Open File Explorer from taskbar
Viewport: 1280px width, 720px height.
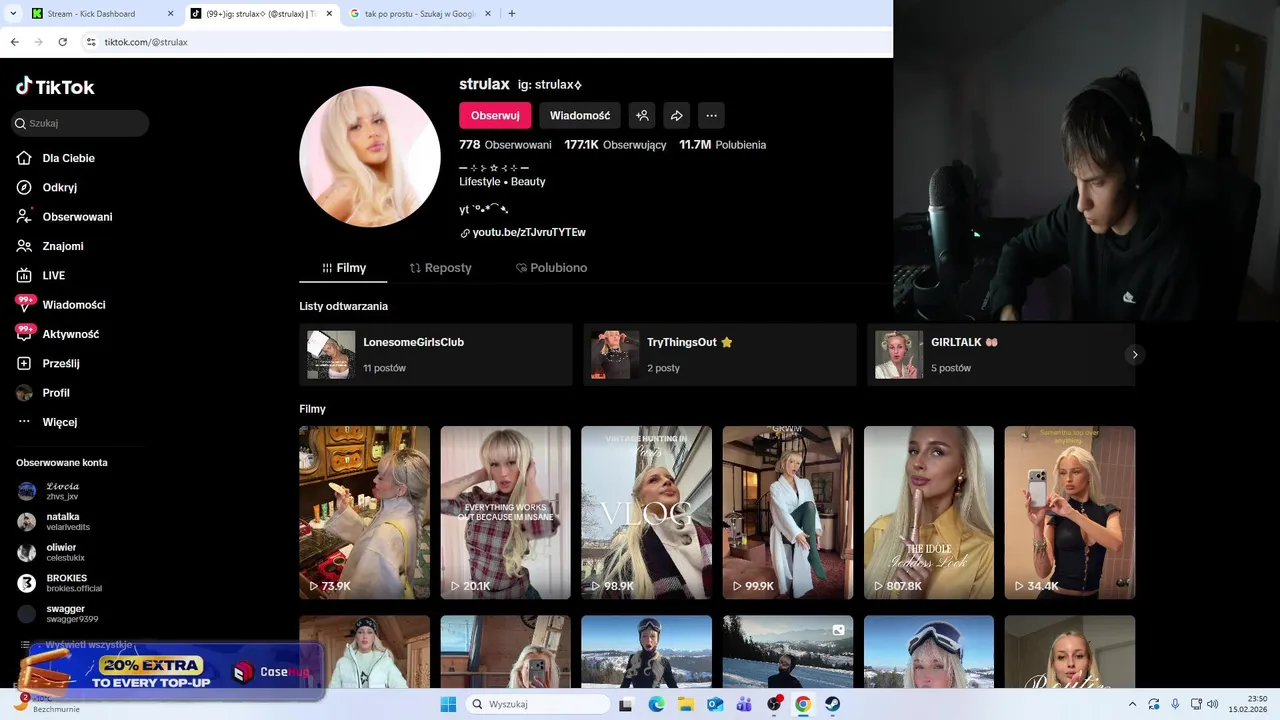click(x=686, y=704)
